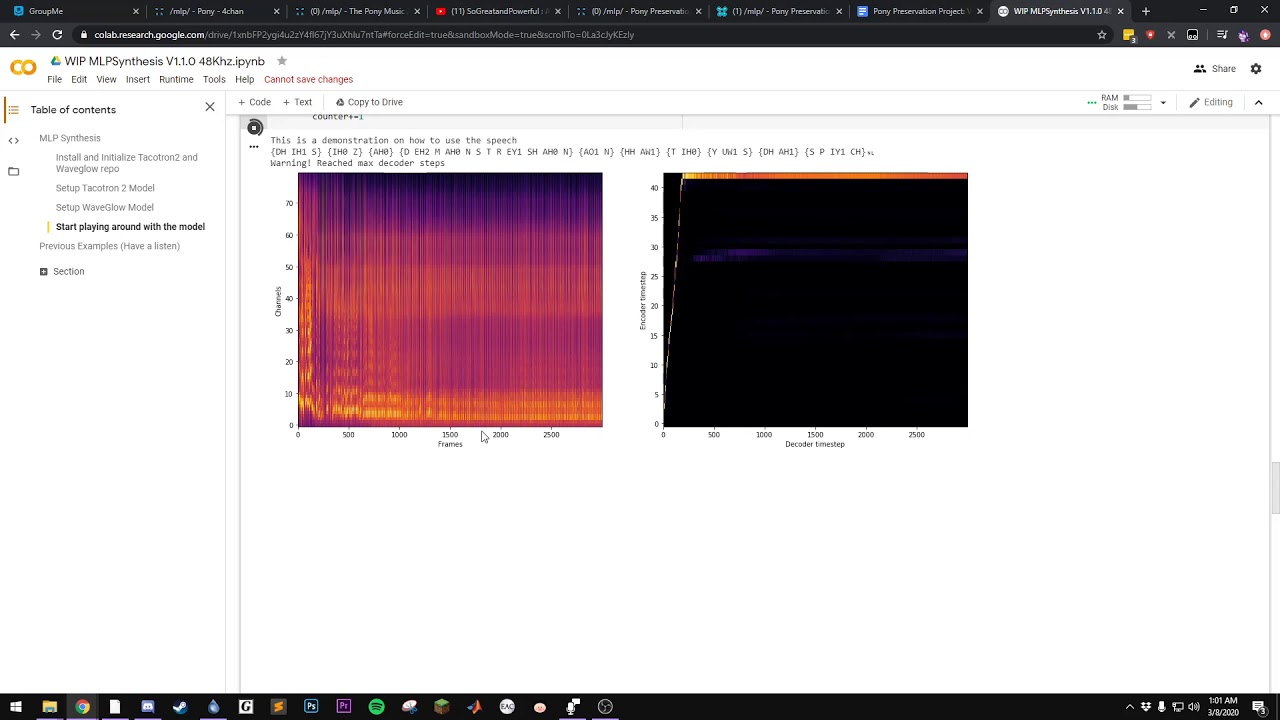Image resolution: width=1280 pixels, height=720 pixels.
Task: Bookmark this page in Chrome
Action: [1102, 35]
